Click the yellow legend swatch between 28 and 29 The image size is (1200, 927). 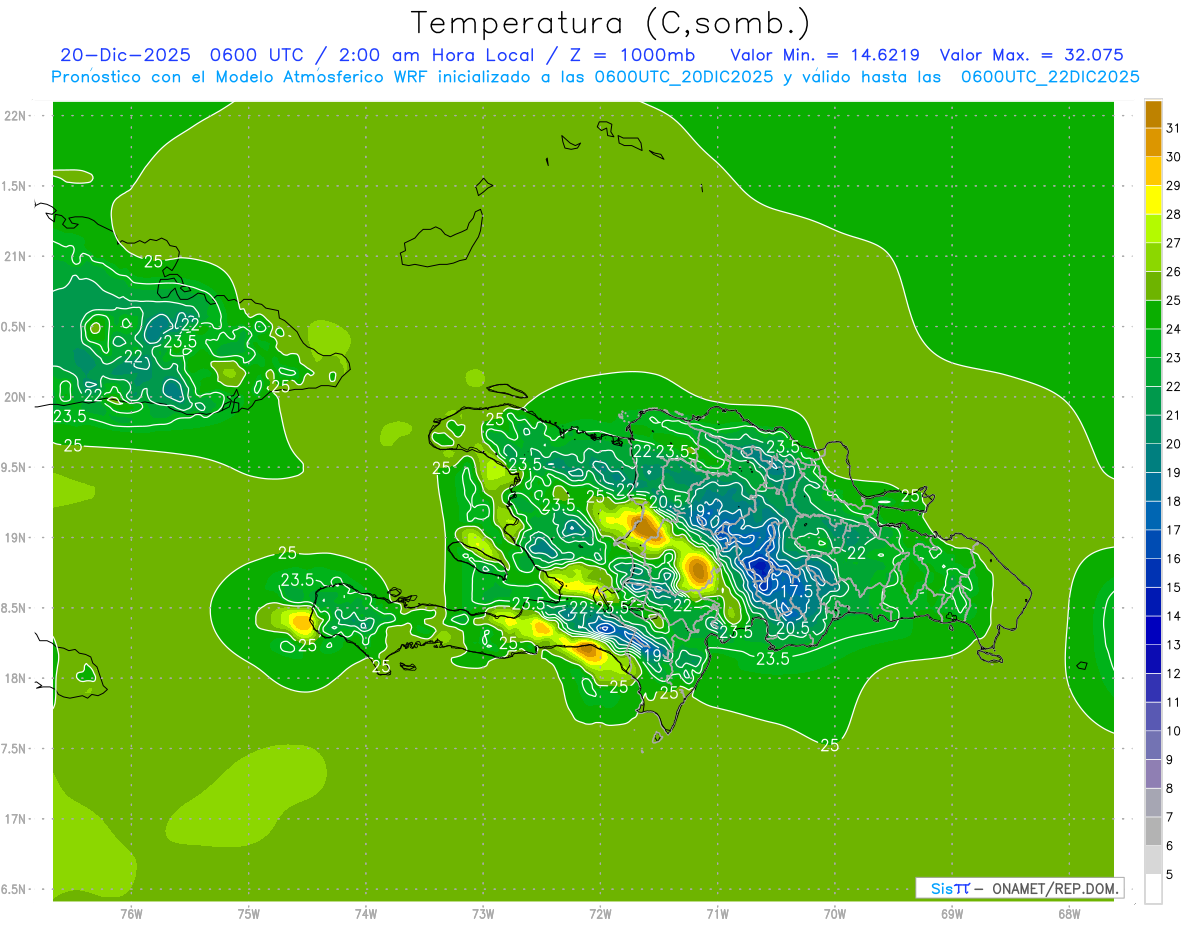[1153, 199]
